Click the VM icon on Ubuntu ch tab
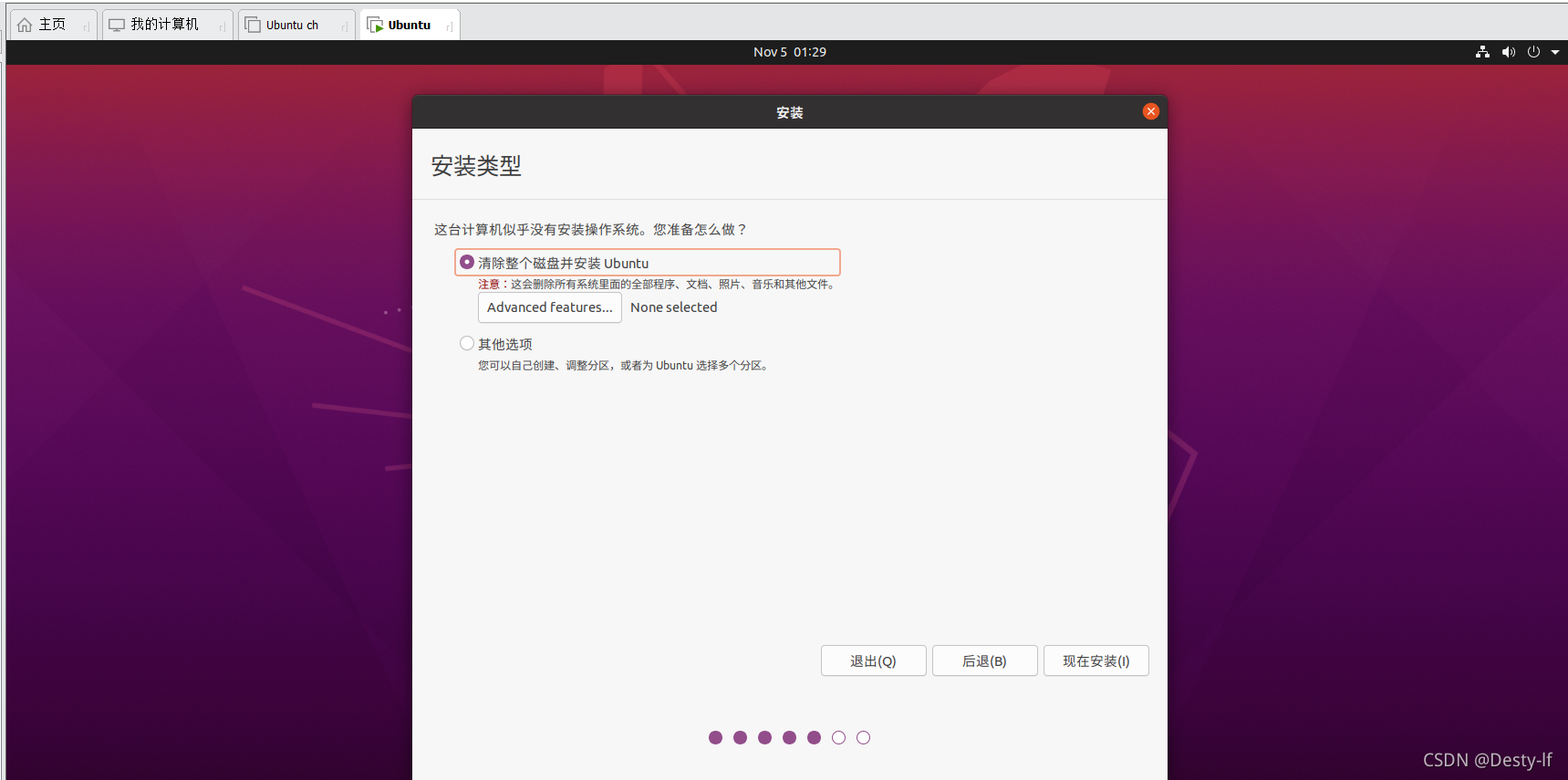 (253, 25)
